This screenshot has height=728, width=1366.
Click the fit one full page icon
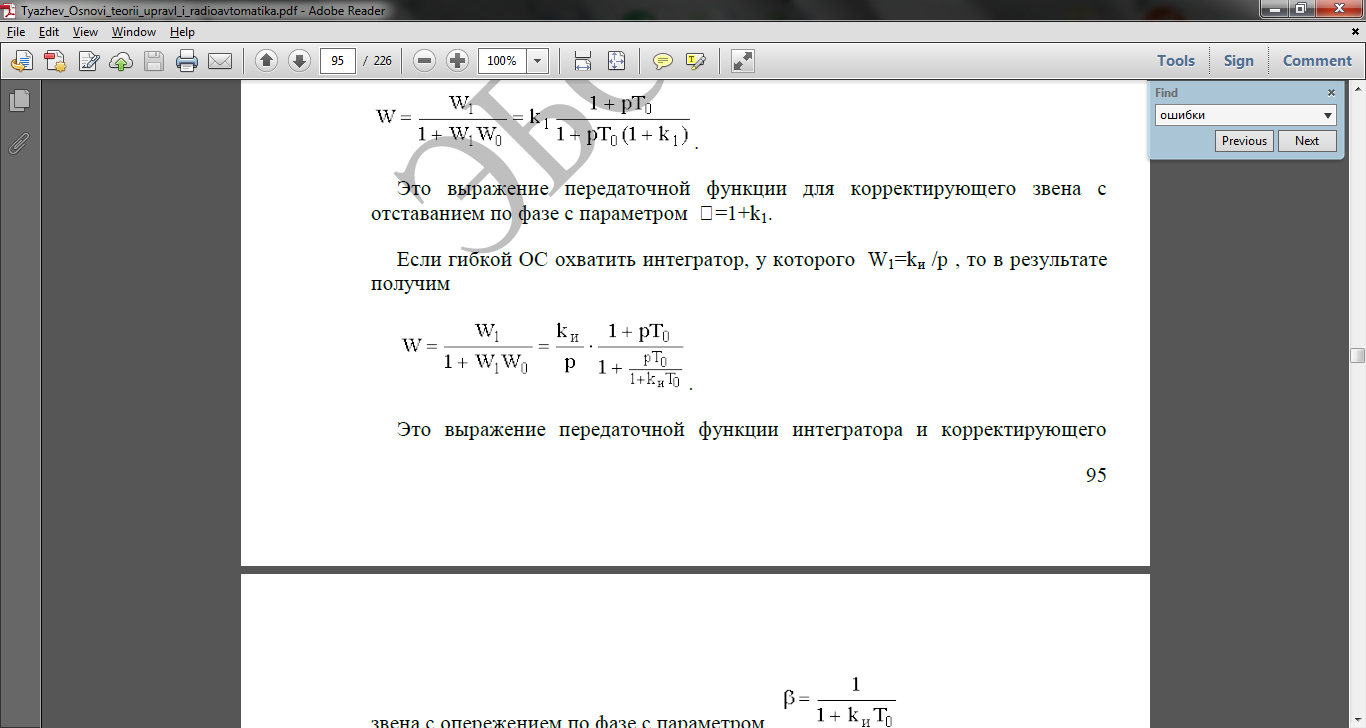pos(616,61)
